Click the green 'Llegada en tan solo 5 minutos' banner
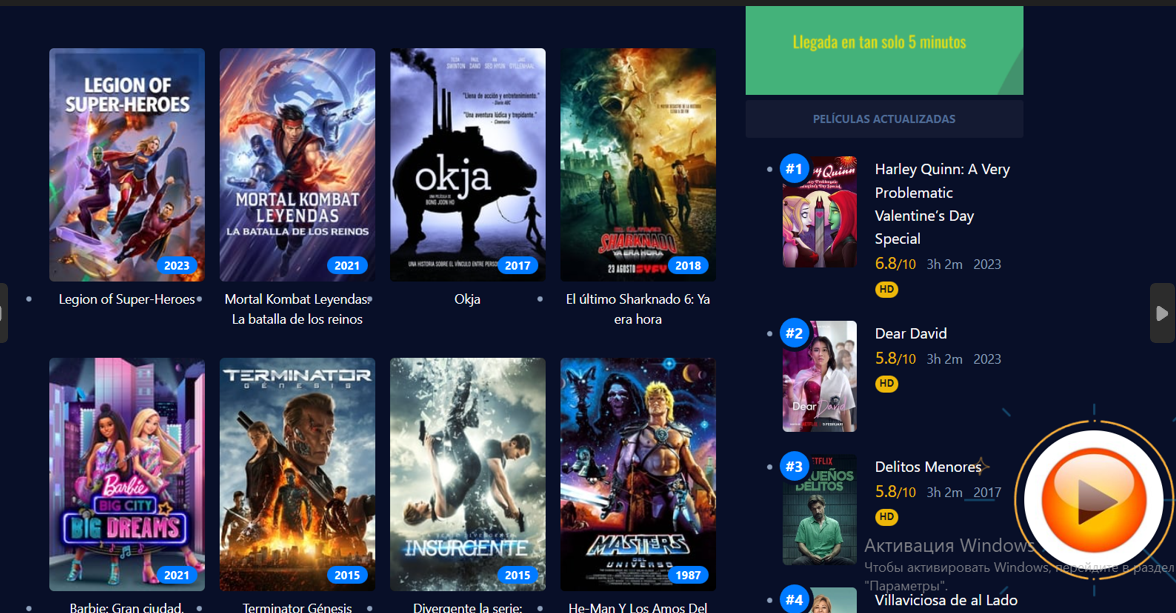The image size is (1176, 613). coord(884,50)
